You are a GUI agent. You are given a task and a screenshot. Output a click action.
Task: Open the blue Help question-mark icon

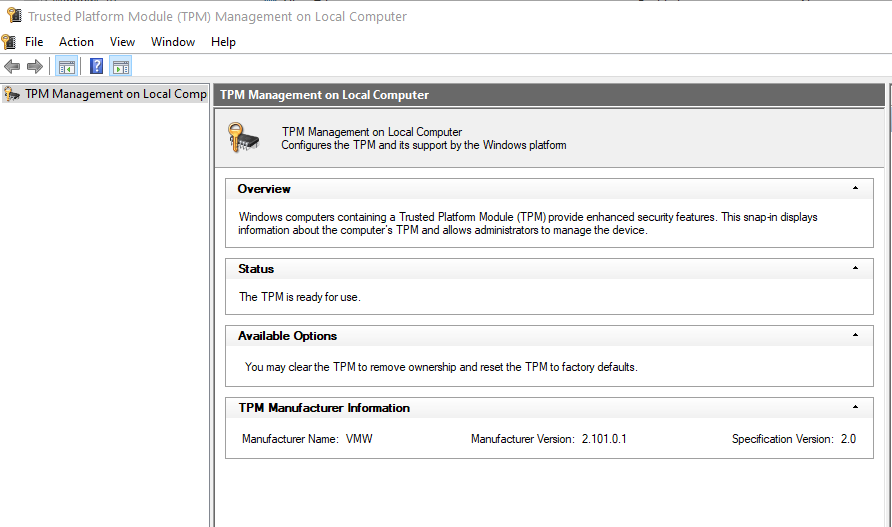click(97, 67)
